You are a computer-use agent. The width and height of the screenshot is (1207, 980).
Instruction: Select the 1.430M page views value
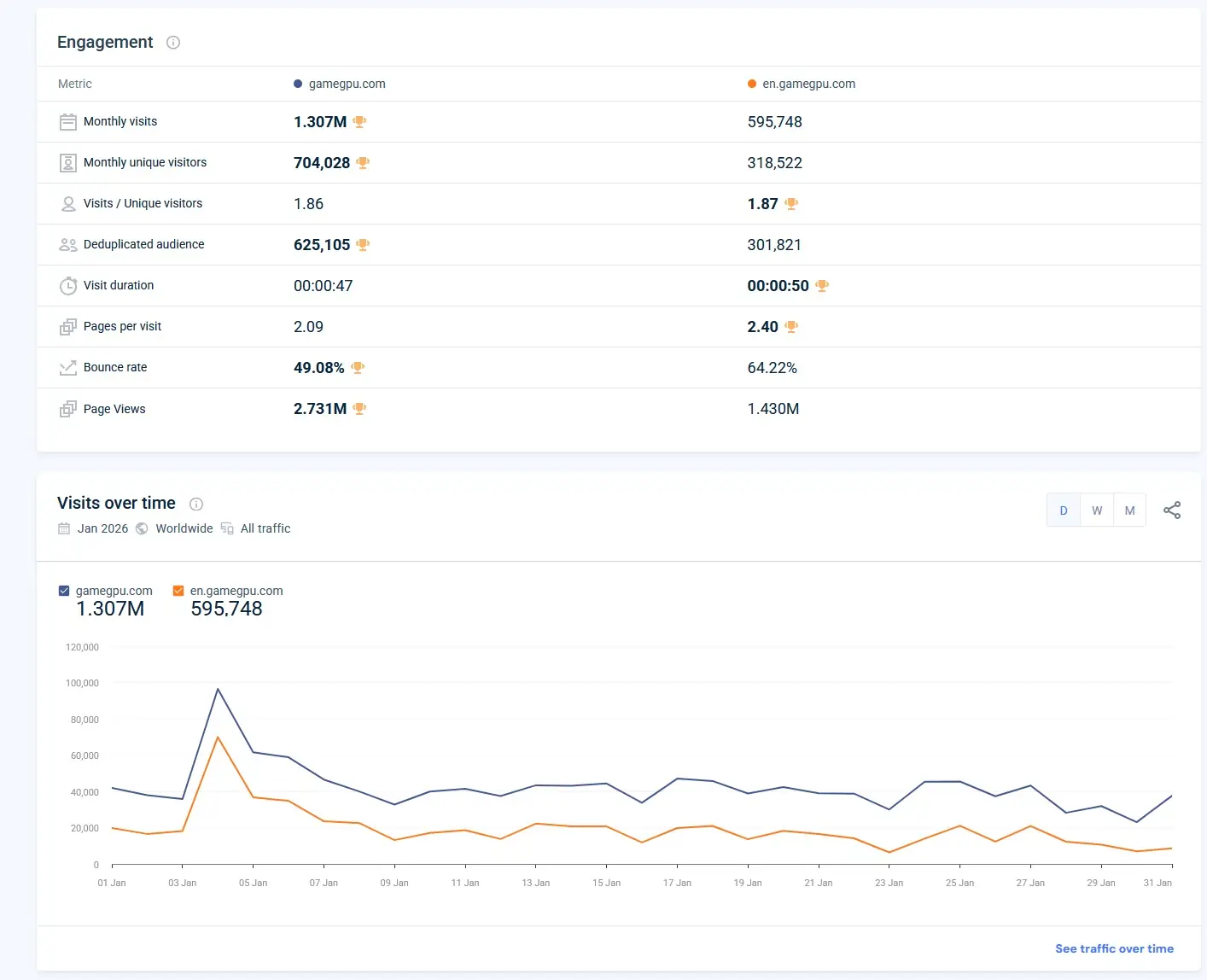[773, 409]
